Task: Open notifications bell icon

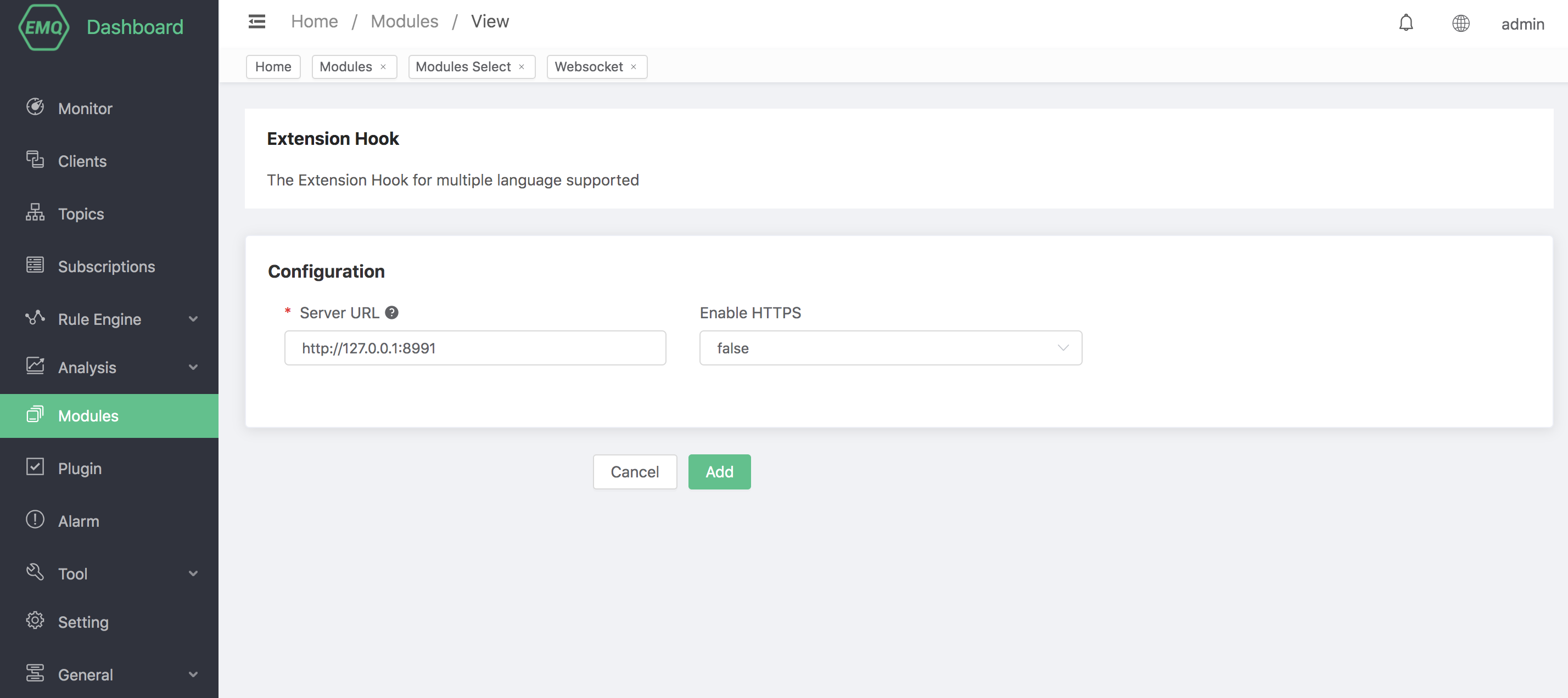Action: click(1405, 23)
